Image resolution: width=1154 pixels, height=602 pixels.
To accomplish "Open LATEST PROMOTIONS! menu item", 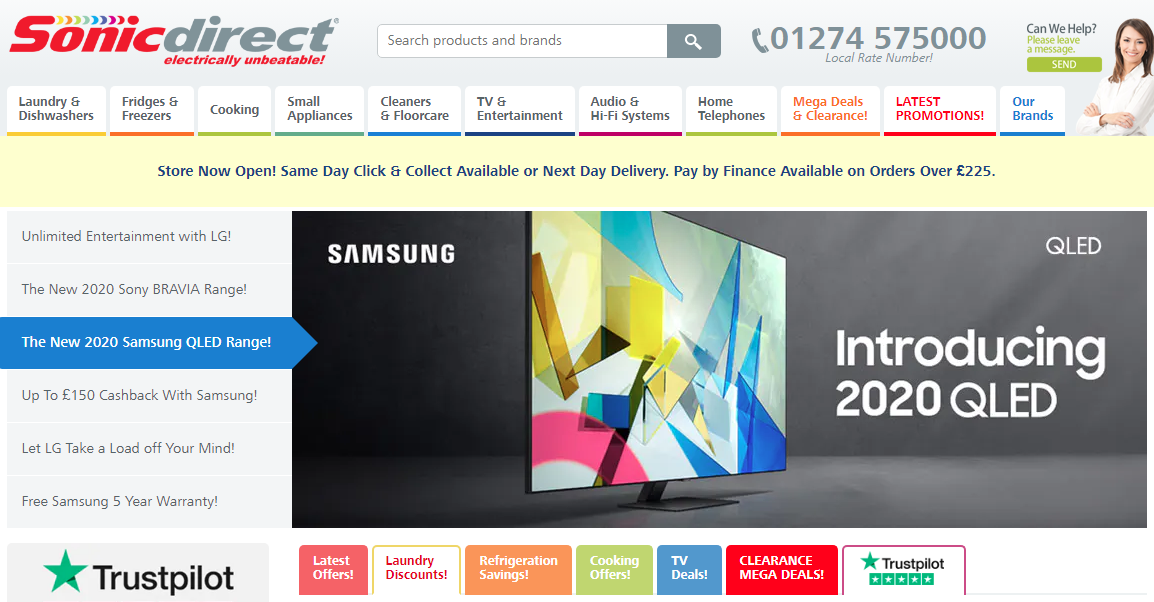I will (x=940, y=110).
